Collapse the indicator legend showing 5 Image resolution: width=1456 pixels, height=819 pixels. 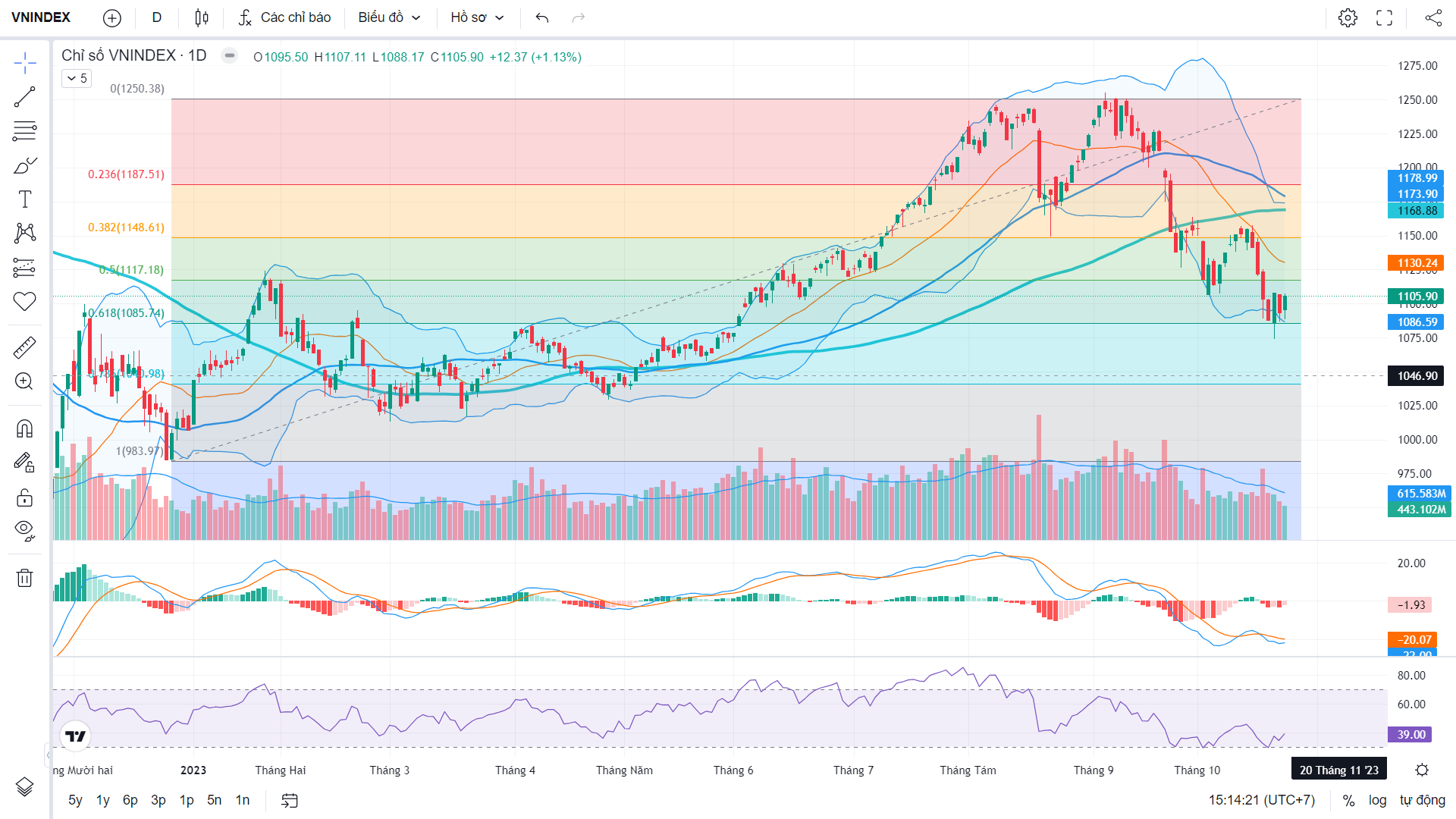coord(77,78)
